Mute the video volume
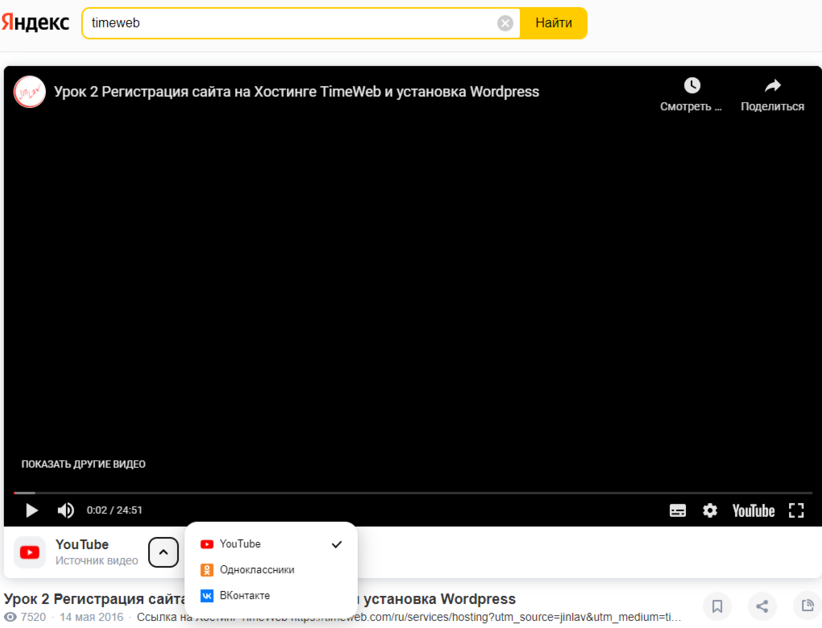This screenshot has width=822, height=628. click(x=66, y=510)
